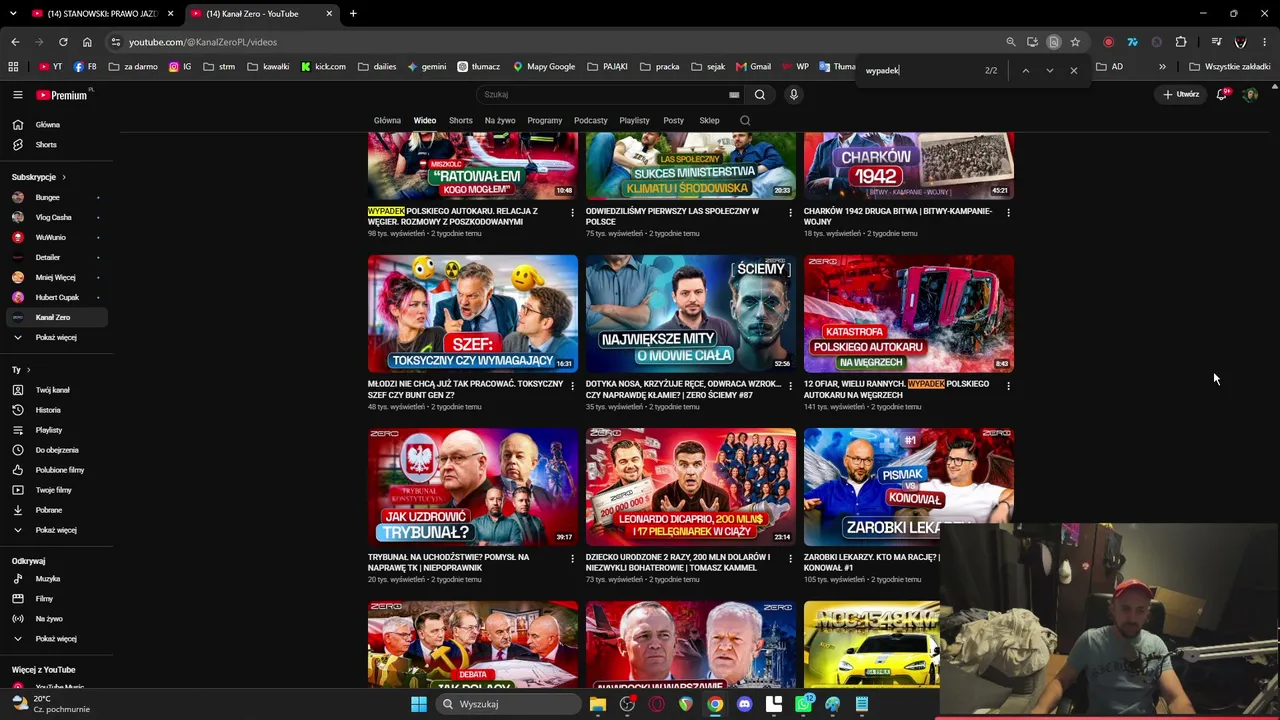
Task: Open options menu for TRYBUNAŁ NA UCHODŹSTWIE video
Action: coord(572,558)
